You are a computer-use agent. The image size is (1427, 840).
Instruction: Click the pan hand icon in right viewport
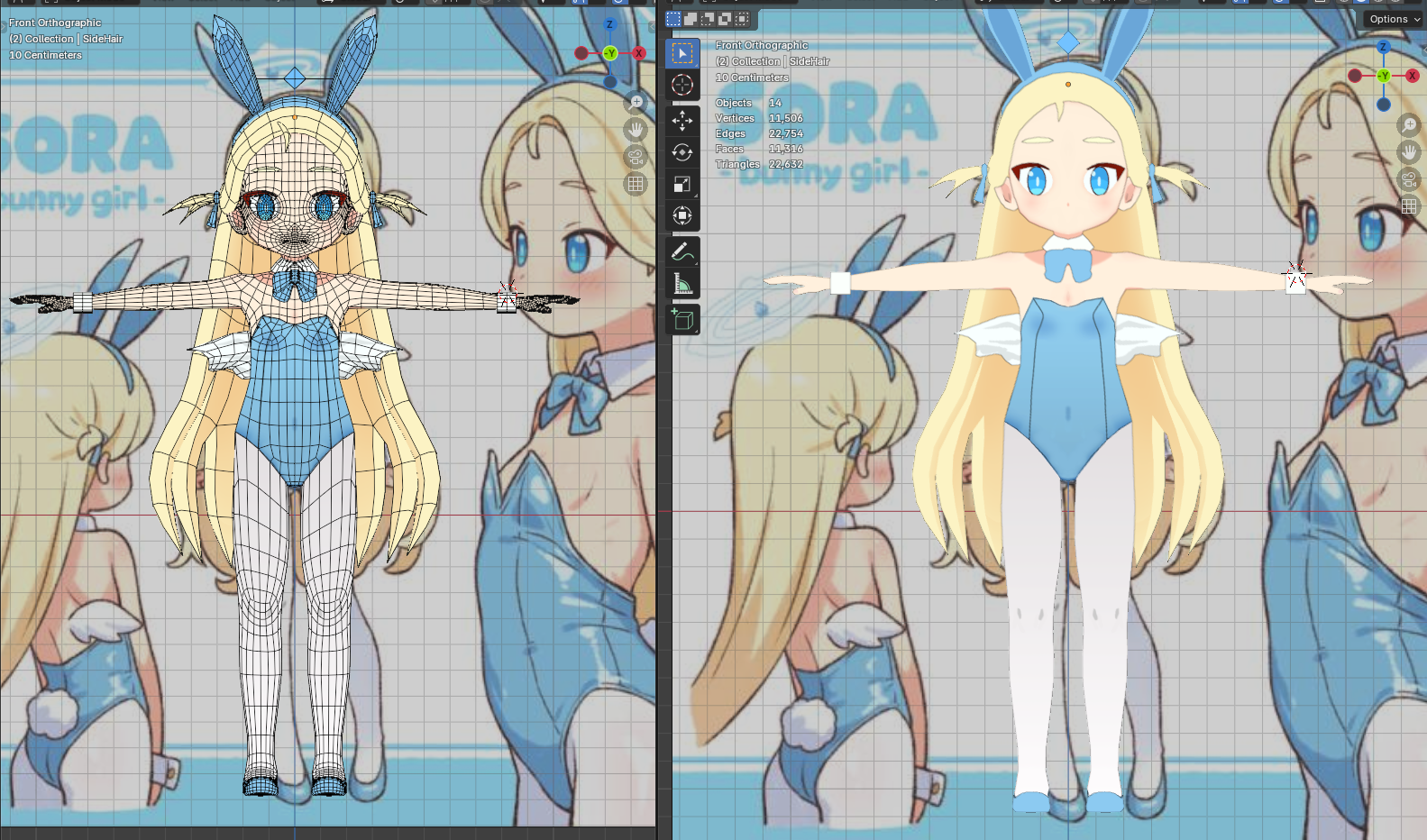click(x=1409, y=152)
